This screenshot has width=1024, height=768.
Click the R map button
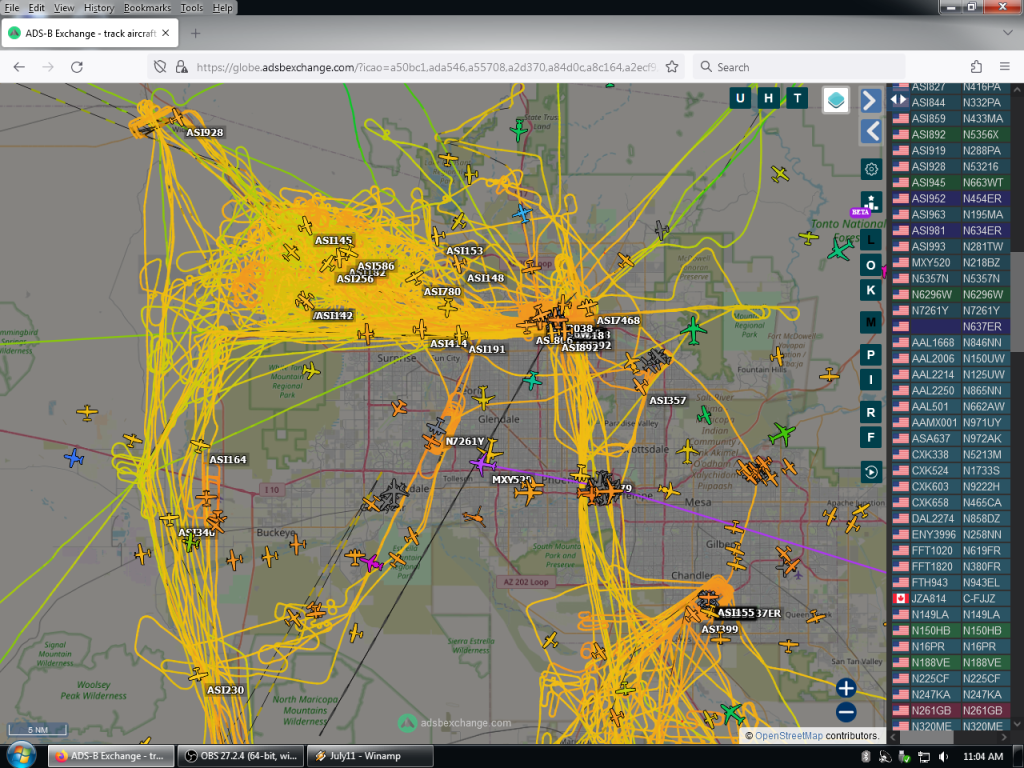click(871, 412)
